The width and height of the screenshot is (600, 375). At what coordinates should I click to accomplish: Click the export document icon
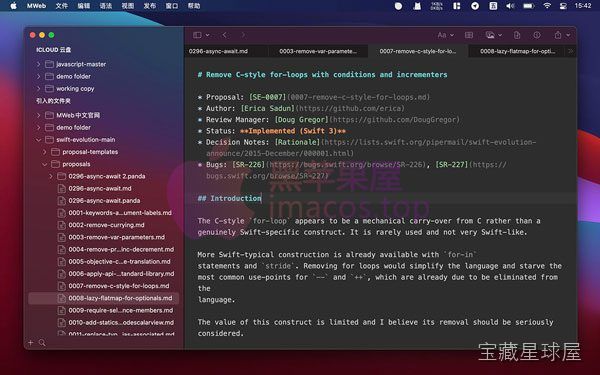(x=517, y=35)
